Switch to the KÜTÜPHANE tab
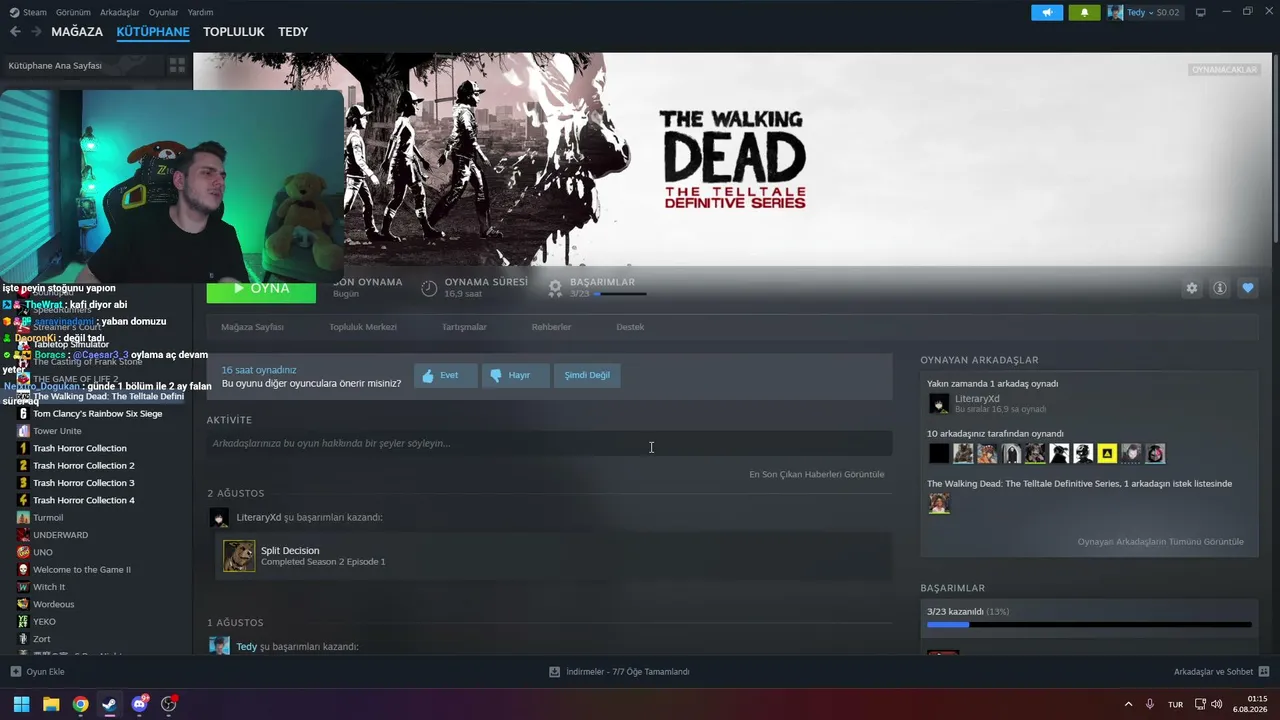Image resolution: width=1280 pixels, height=720 pixels. (x=153, y=32)
